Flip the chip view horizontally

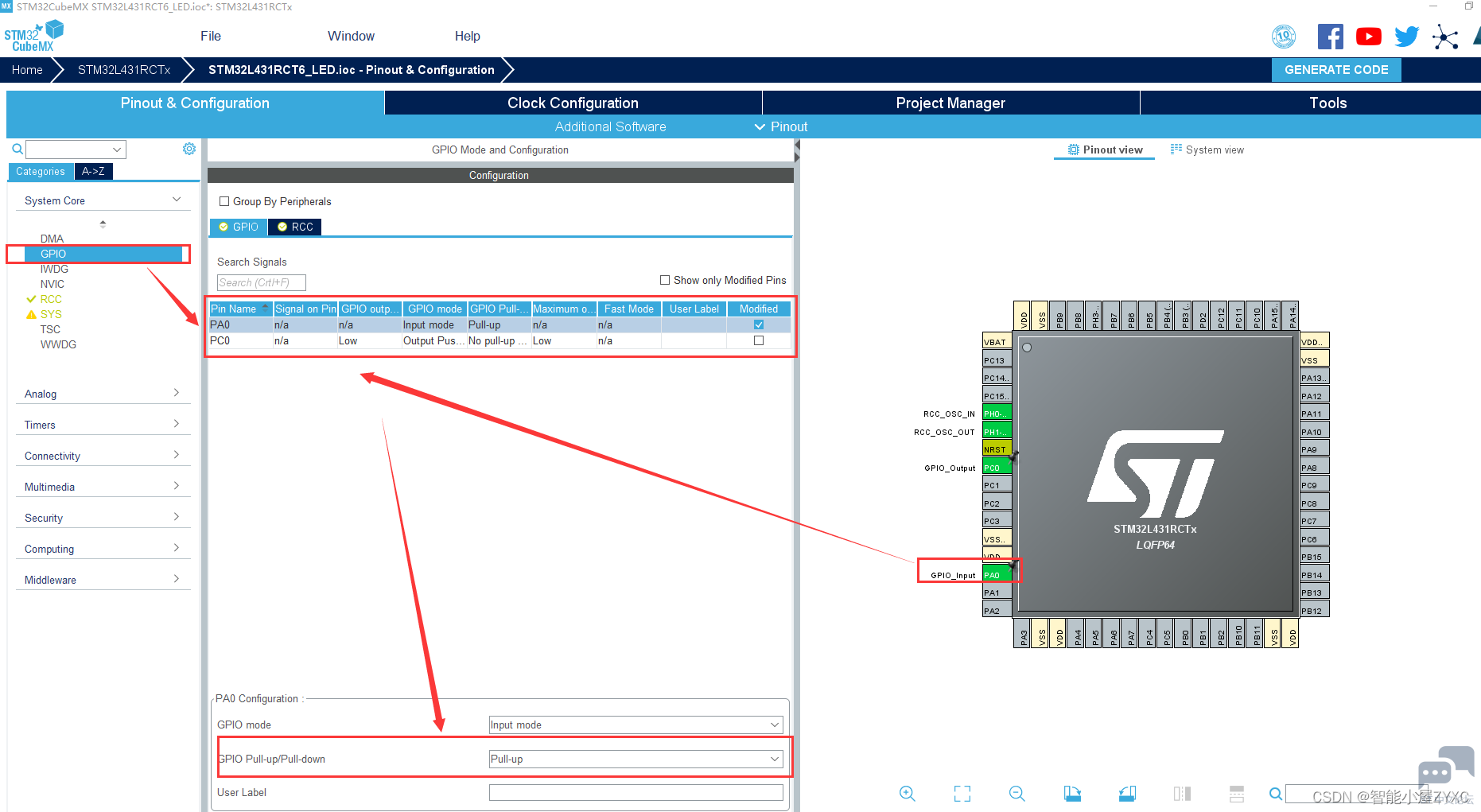click(x=1182, y=793)
